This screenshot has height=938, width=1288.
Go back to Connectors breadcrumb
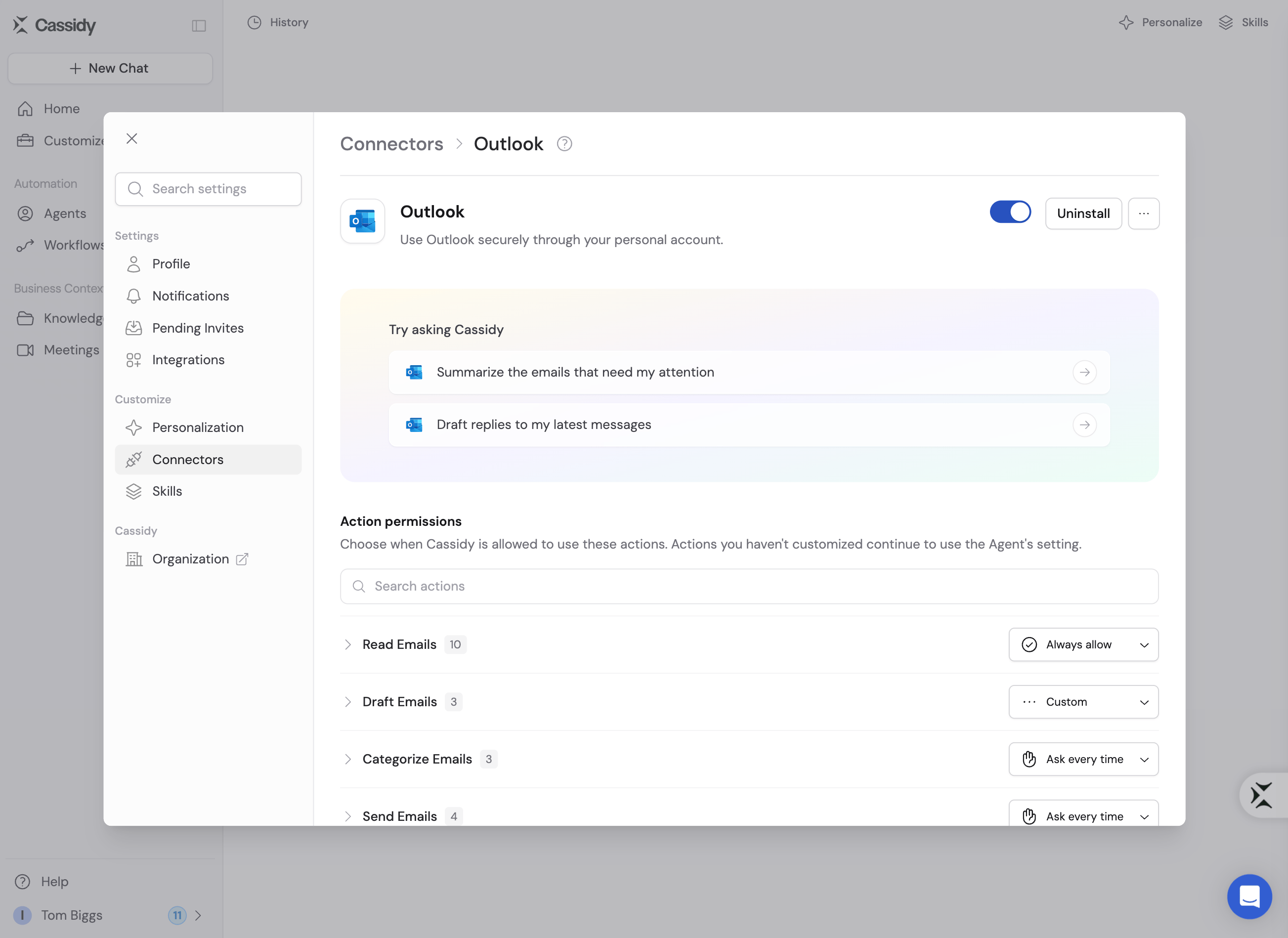391,144
